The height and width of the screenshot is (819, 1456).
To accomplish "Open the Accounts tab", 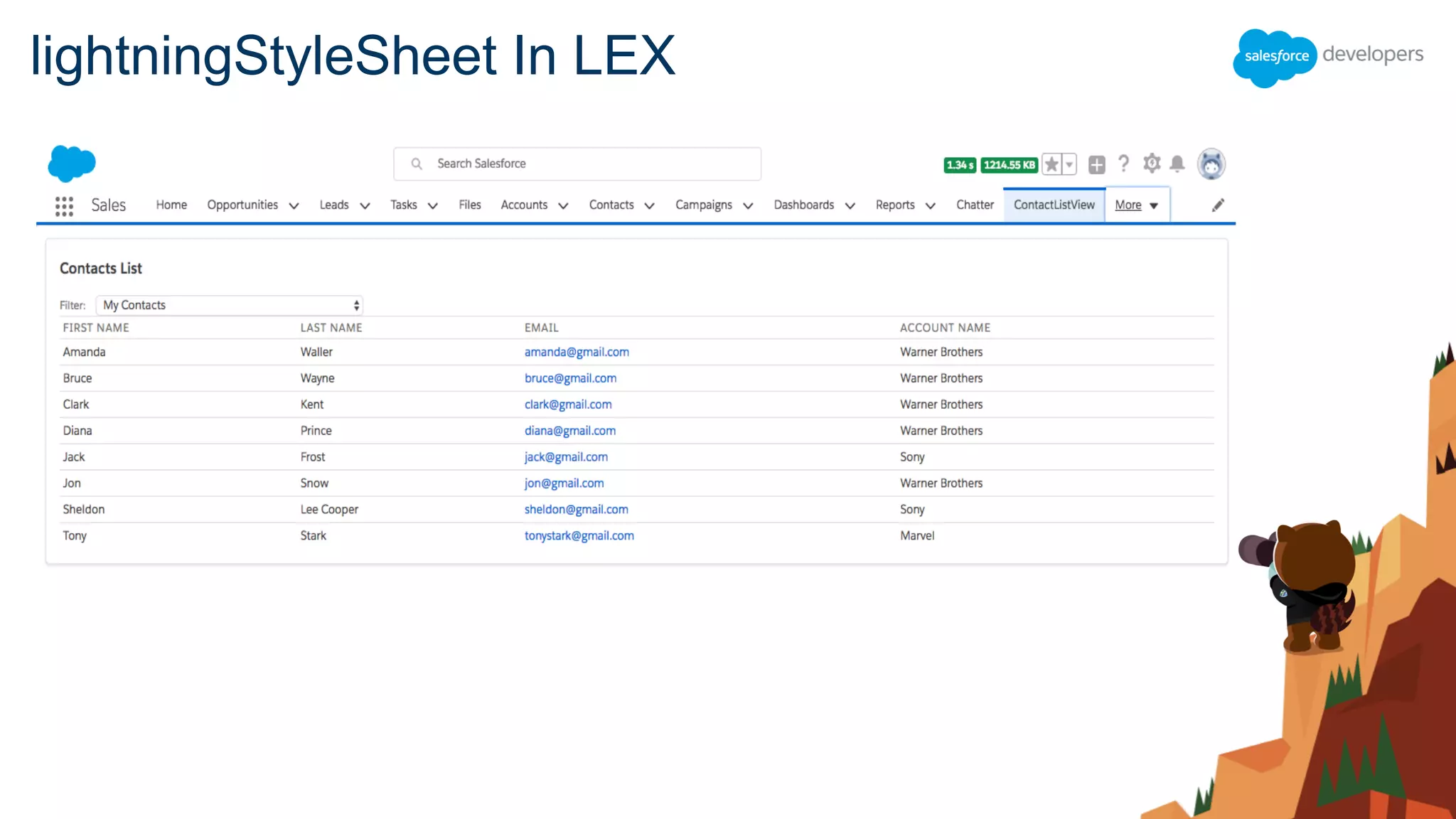I will point(524,205).
